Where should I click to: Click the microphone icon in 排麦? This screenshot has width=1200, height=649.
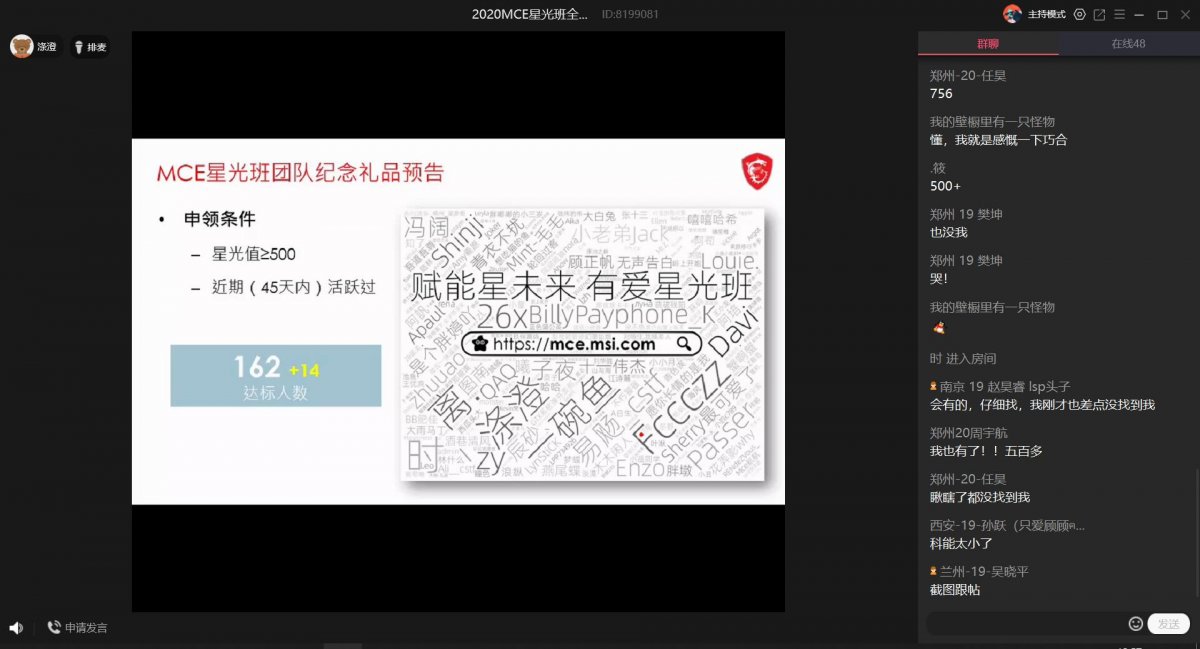click(77, 47)
